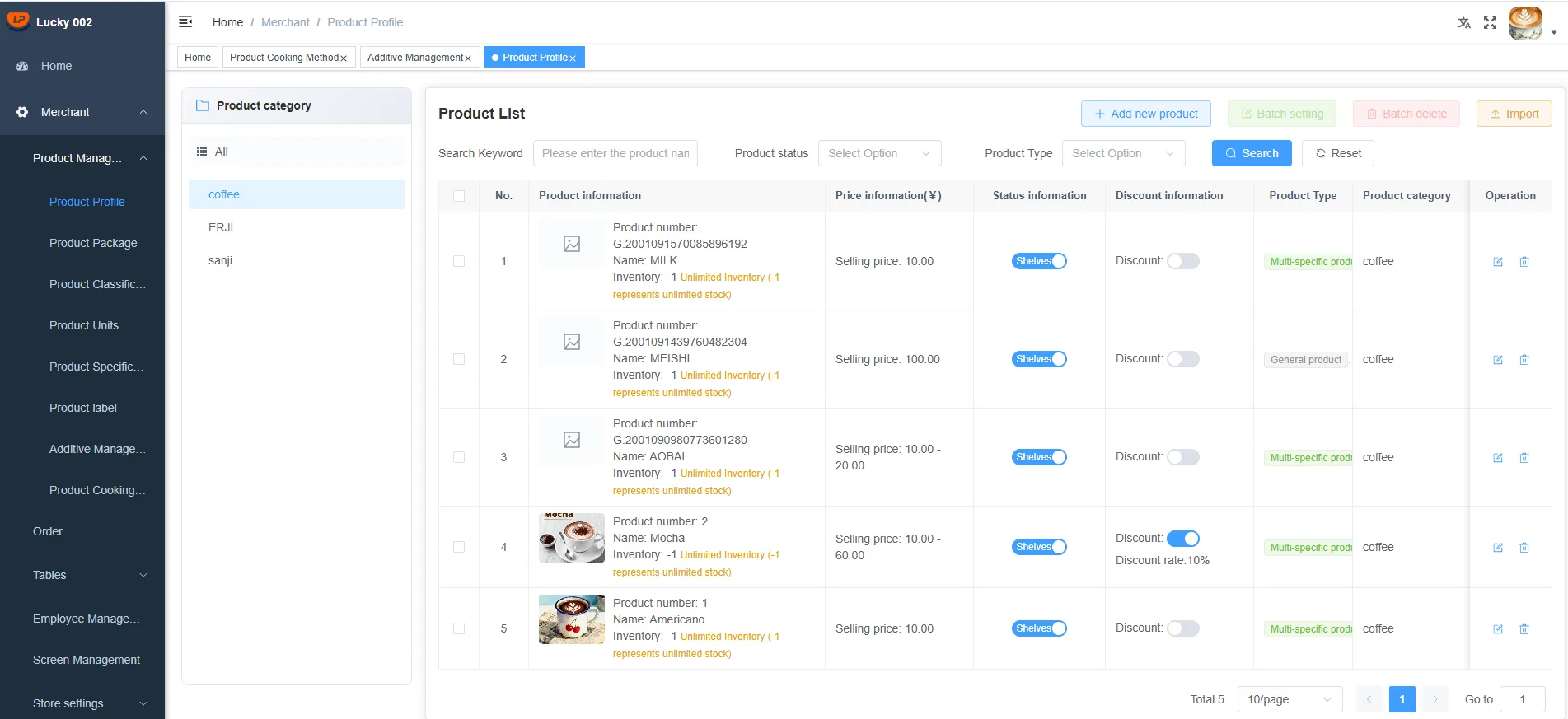Viewport: 1568px width, 719px height.
Task: Delete the MEISHI product
Action: pos(1524,360)
